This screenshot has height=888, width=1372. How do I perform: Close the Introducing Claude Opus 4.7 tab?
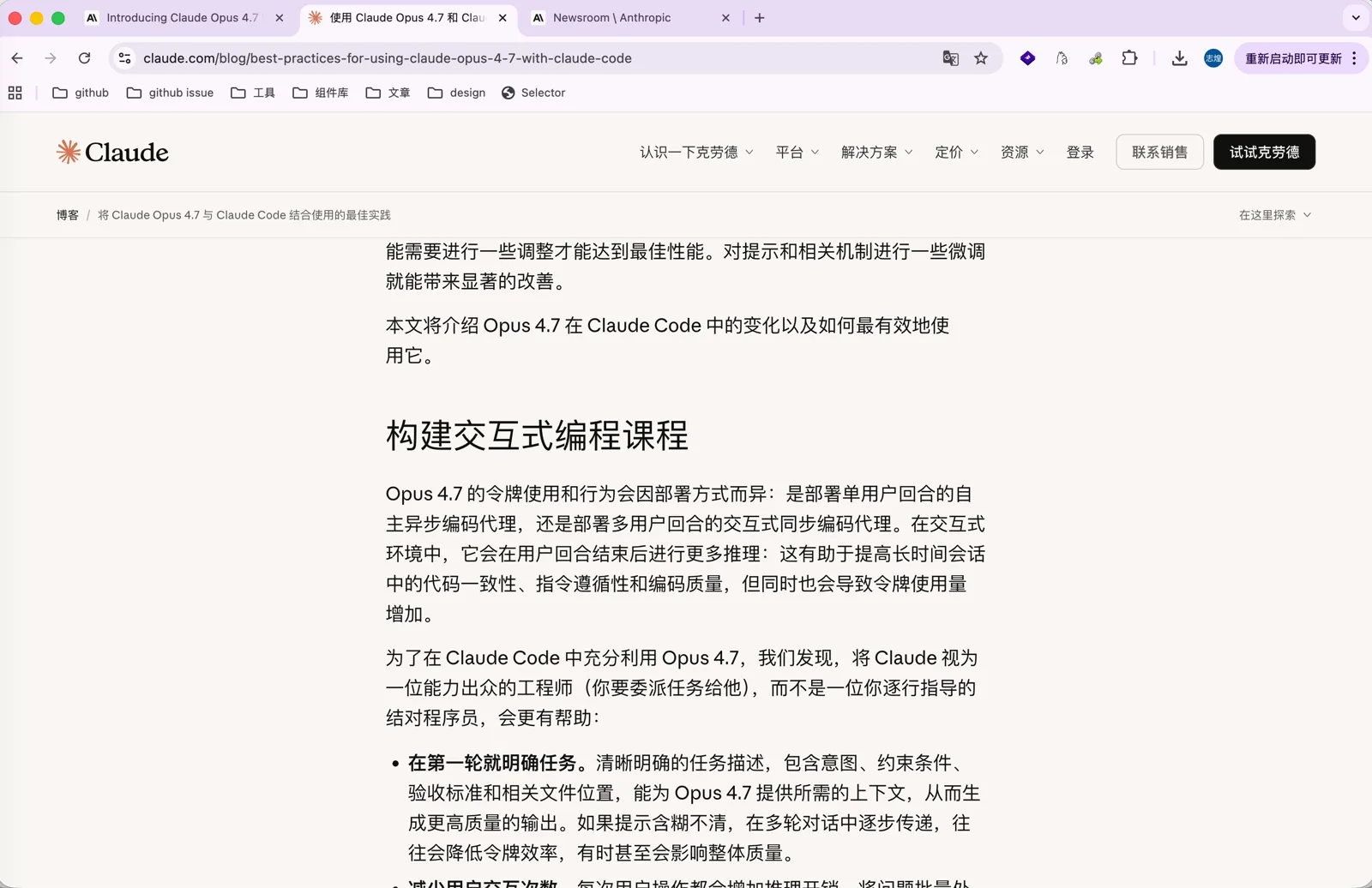click(x=280, y=18)
